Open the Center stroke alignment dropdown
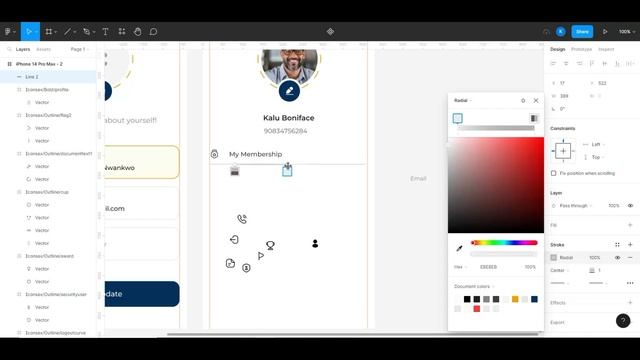Screen dimensions: 640x360 tap(559, 270)
